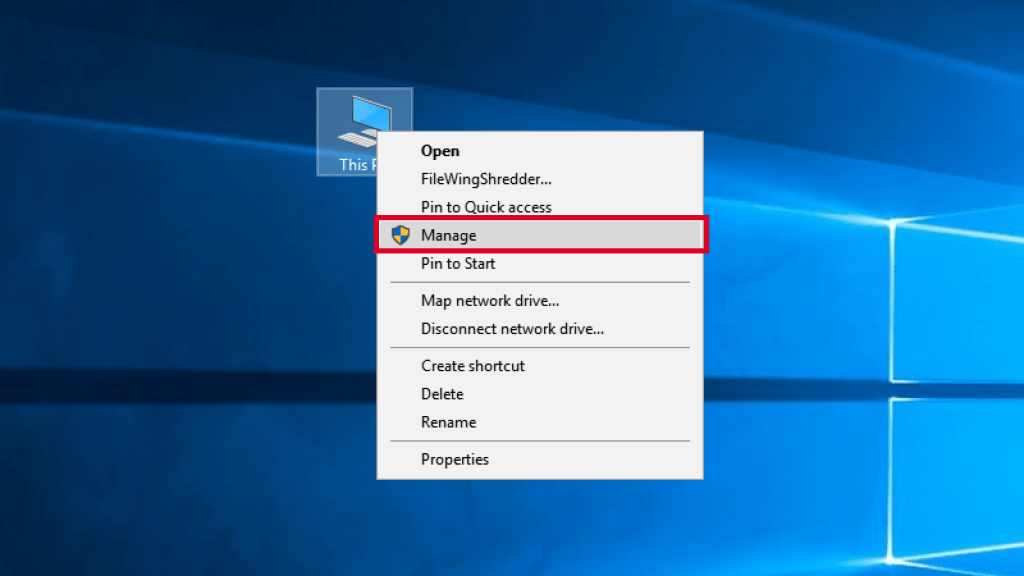Click the desktop wallpaper background

tap(150, 400)
